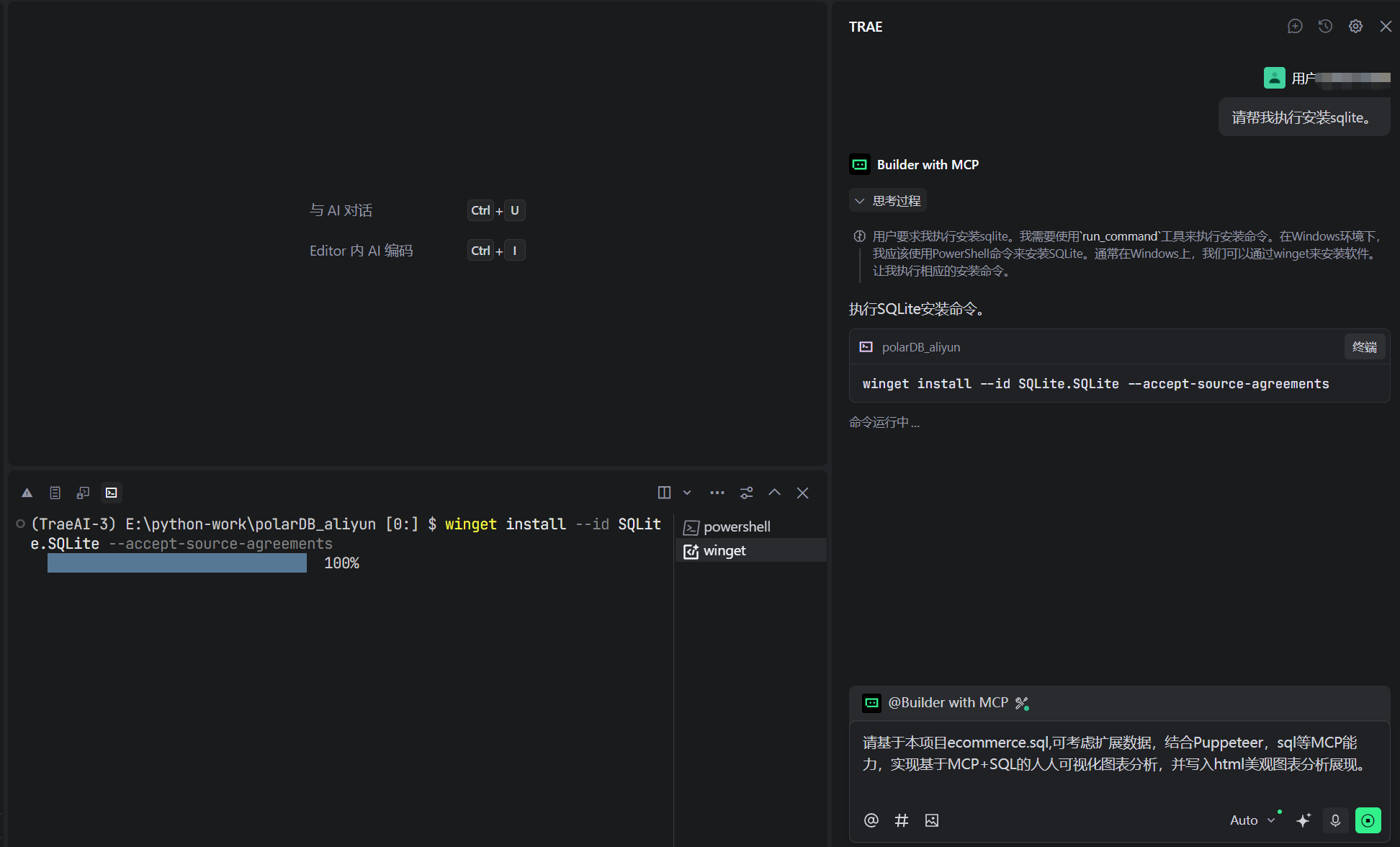
Task: Open the Auto model dropdown
Action: (x=1252, y=820)
